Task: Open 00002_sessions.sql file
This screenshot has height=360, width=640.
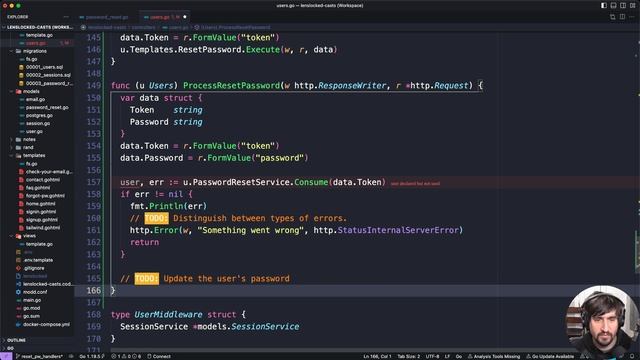Action: (x=48, y=75)
